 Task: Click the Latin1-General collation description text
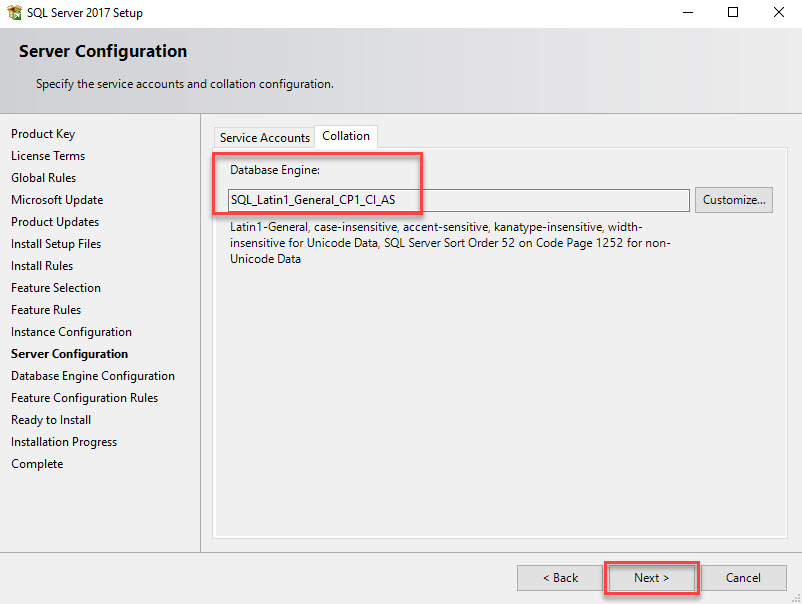pyautogui.click(x=450, y=243)
